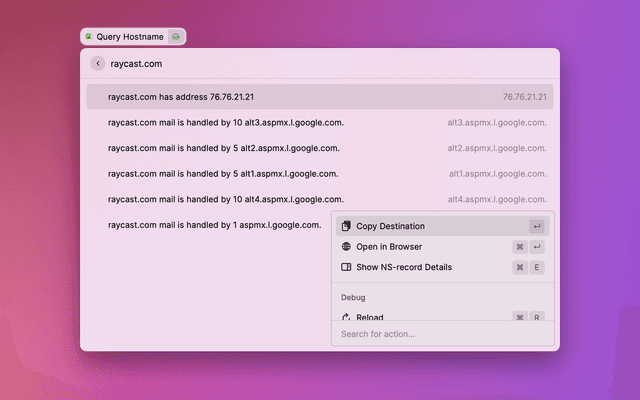Click the Reload circular arrow icon

pos(346,317)
